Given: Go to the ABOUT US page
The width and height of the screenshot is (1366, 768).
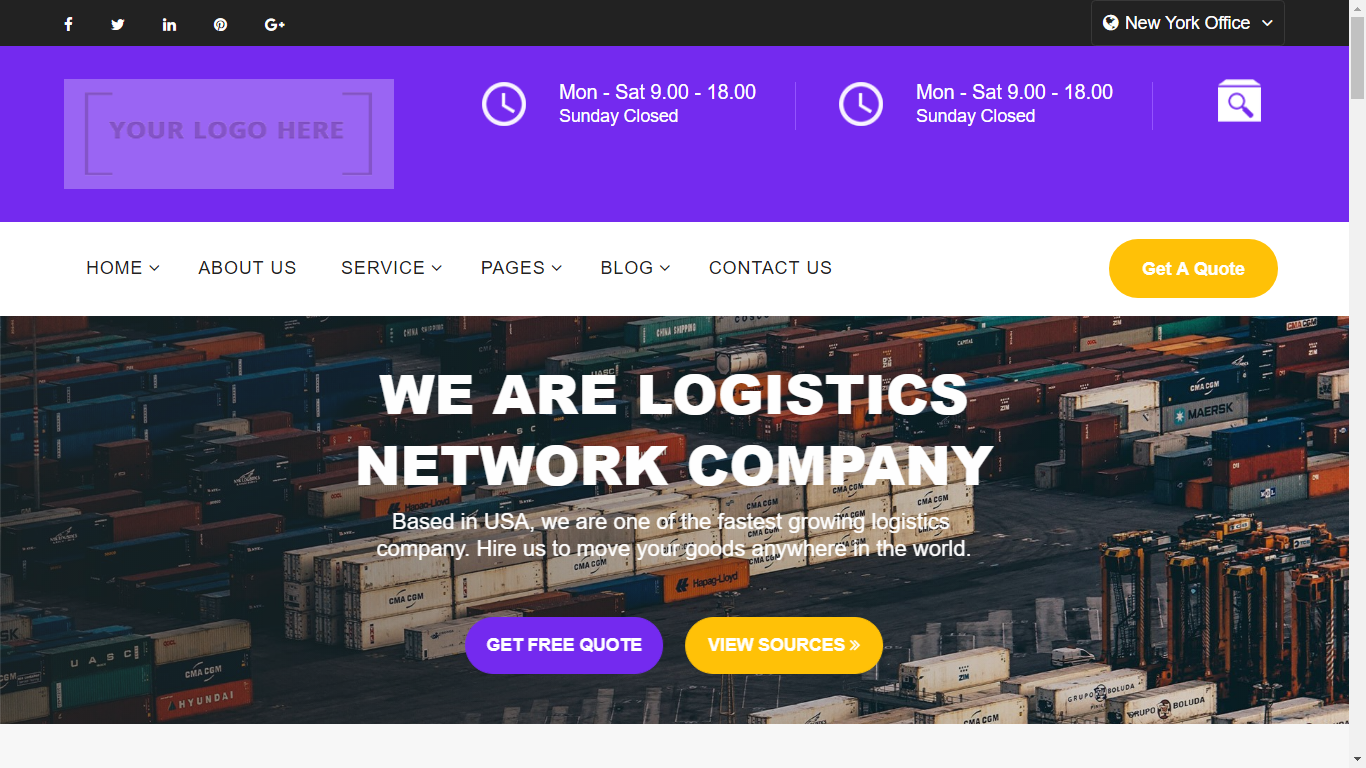Looking at the screenshot, I should coord(247,268).
